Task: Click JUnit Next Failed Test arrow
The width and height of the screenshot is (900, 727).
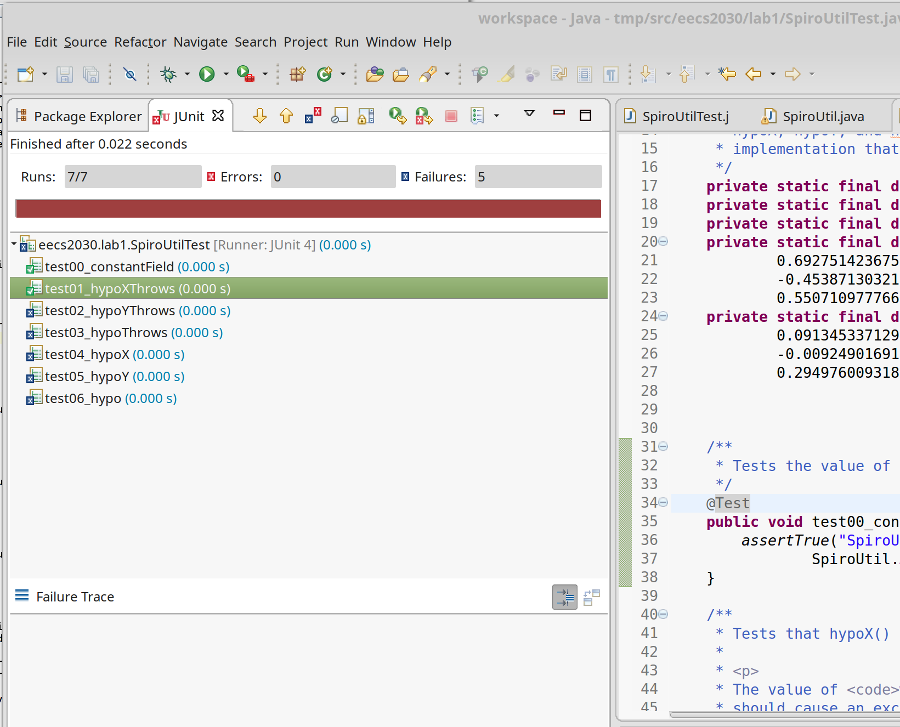Action: coord(259,116)
